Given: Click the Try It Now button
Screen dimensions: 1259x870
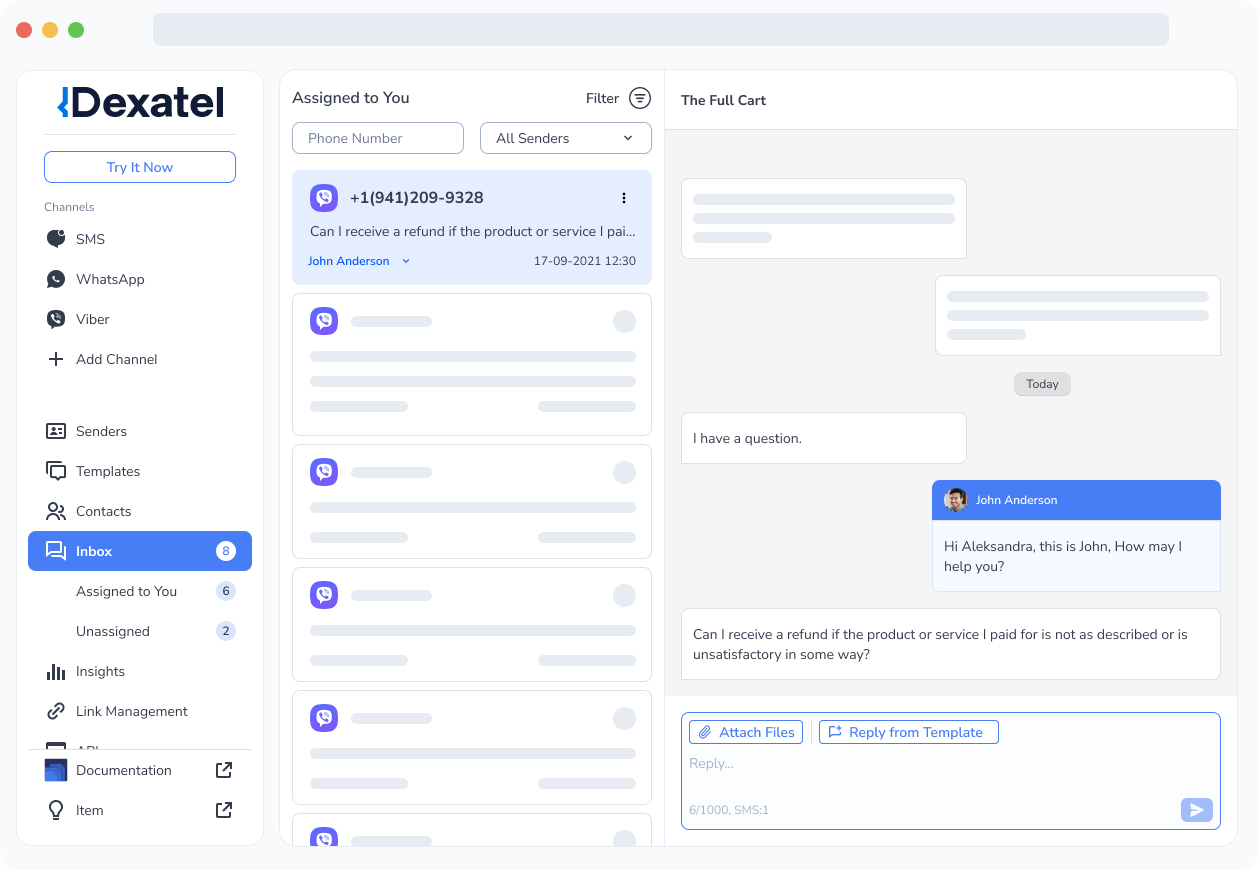Looking at the screenshot, I should point(139,167).
